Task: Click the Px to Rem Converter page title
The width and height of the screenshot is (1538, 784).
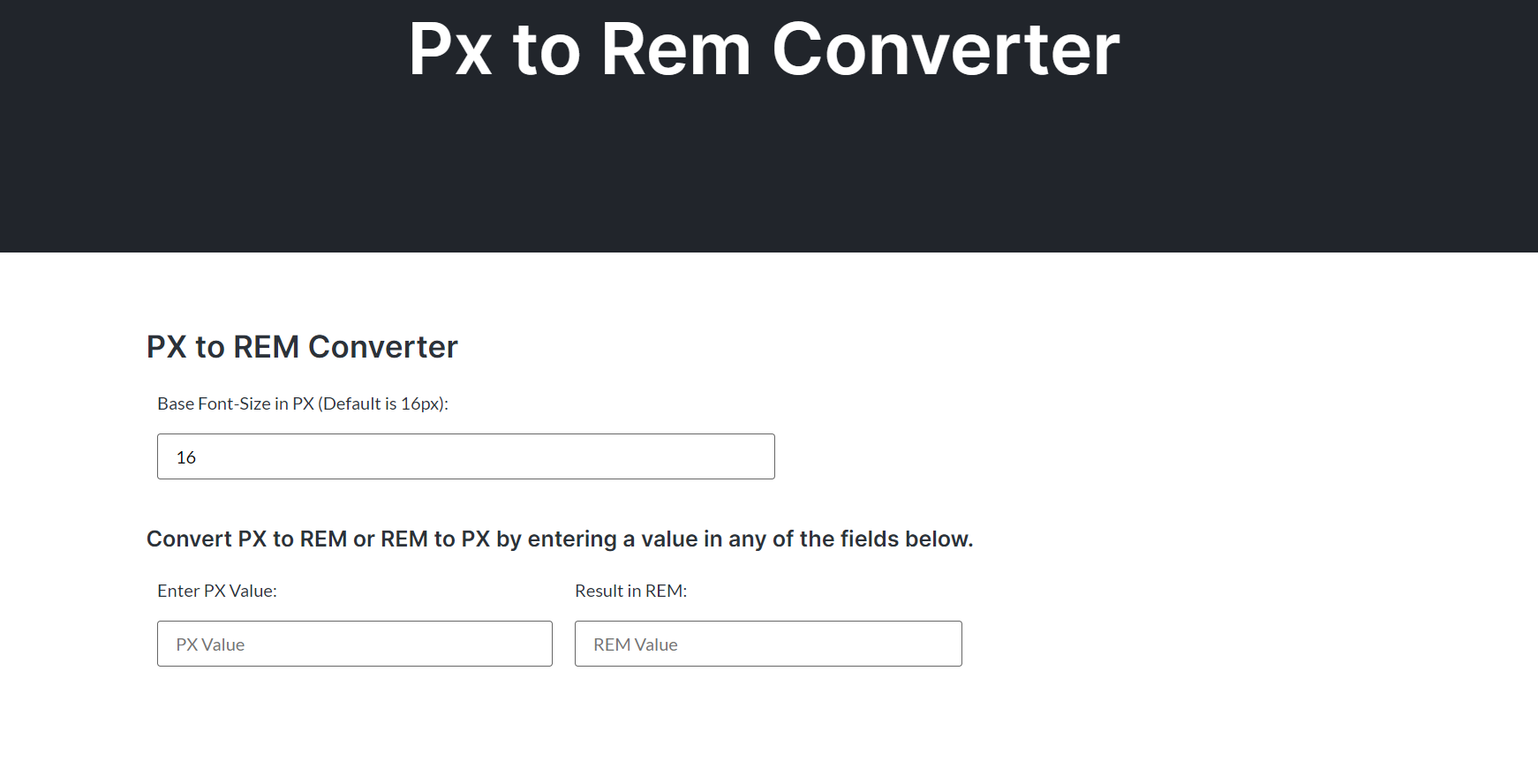Action: (763, 51)
